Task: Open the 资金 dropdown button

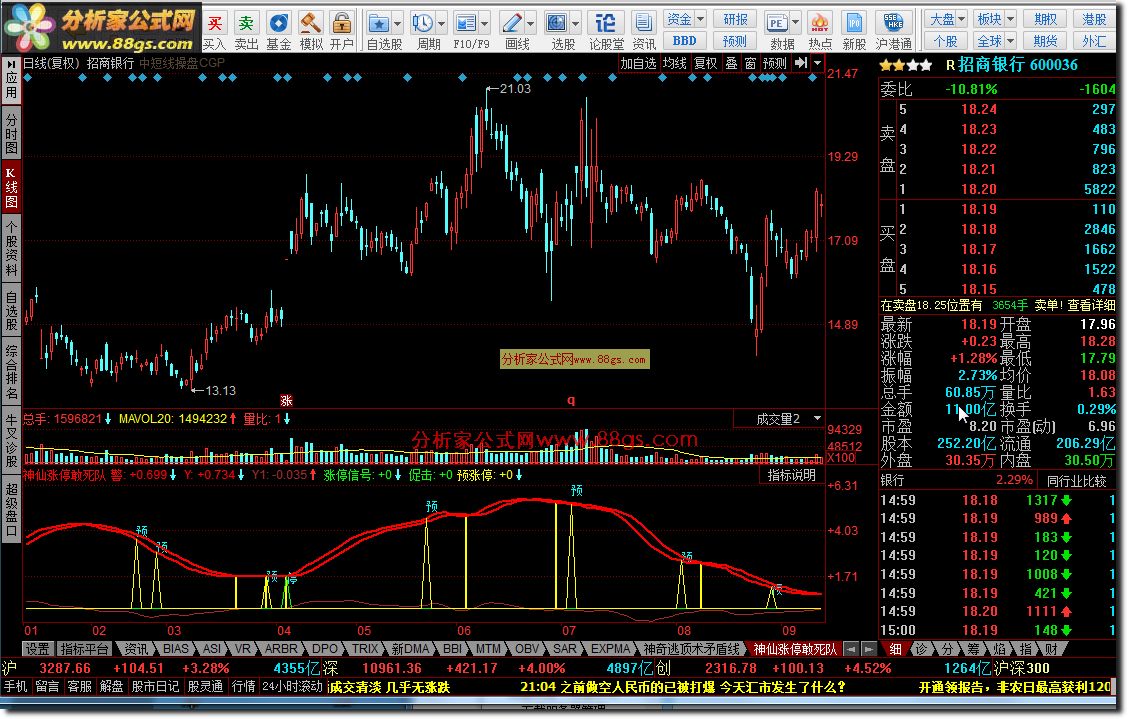Action: coord(685,19)
